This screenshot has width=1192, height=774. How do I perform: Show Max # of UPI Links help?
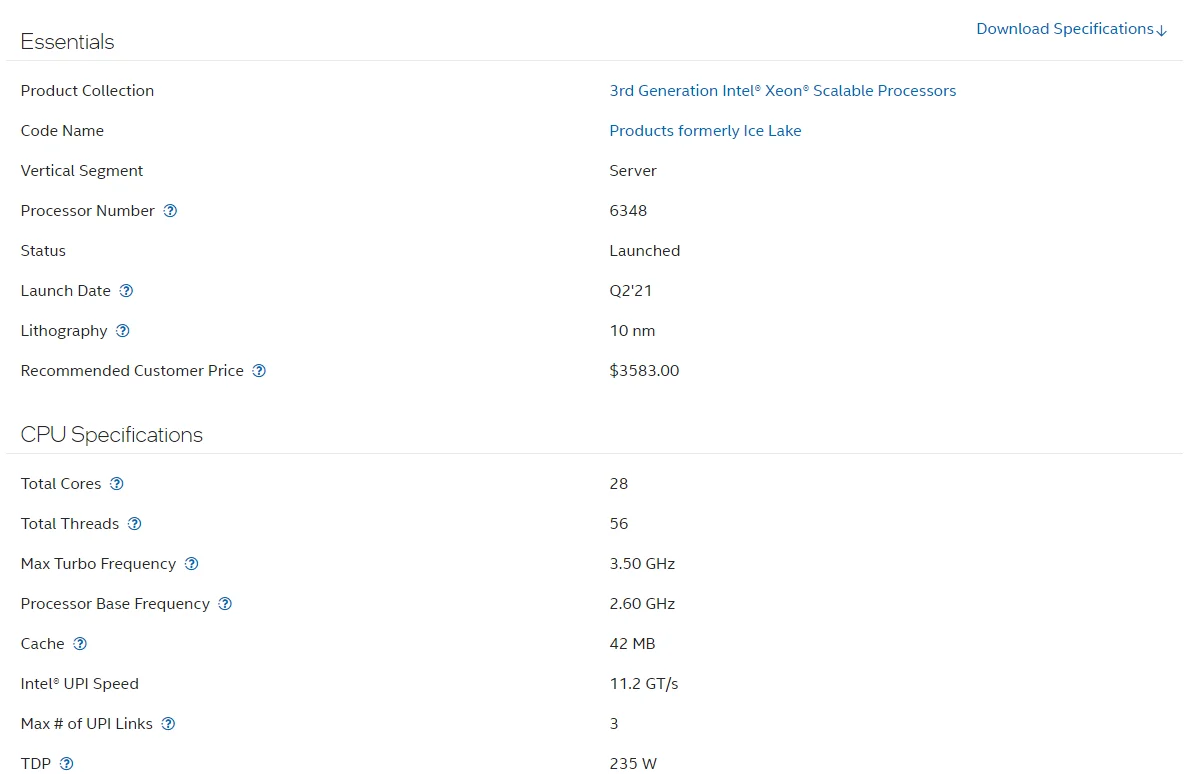tap(169, 724)
